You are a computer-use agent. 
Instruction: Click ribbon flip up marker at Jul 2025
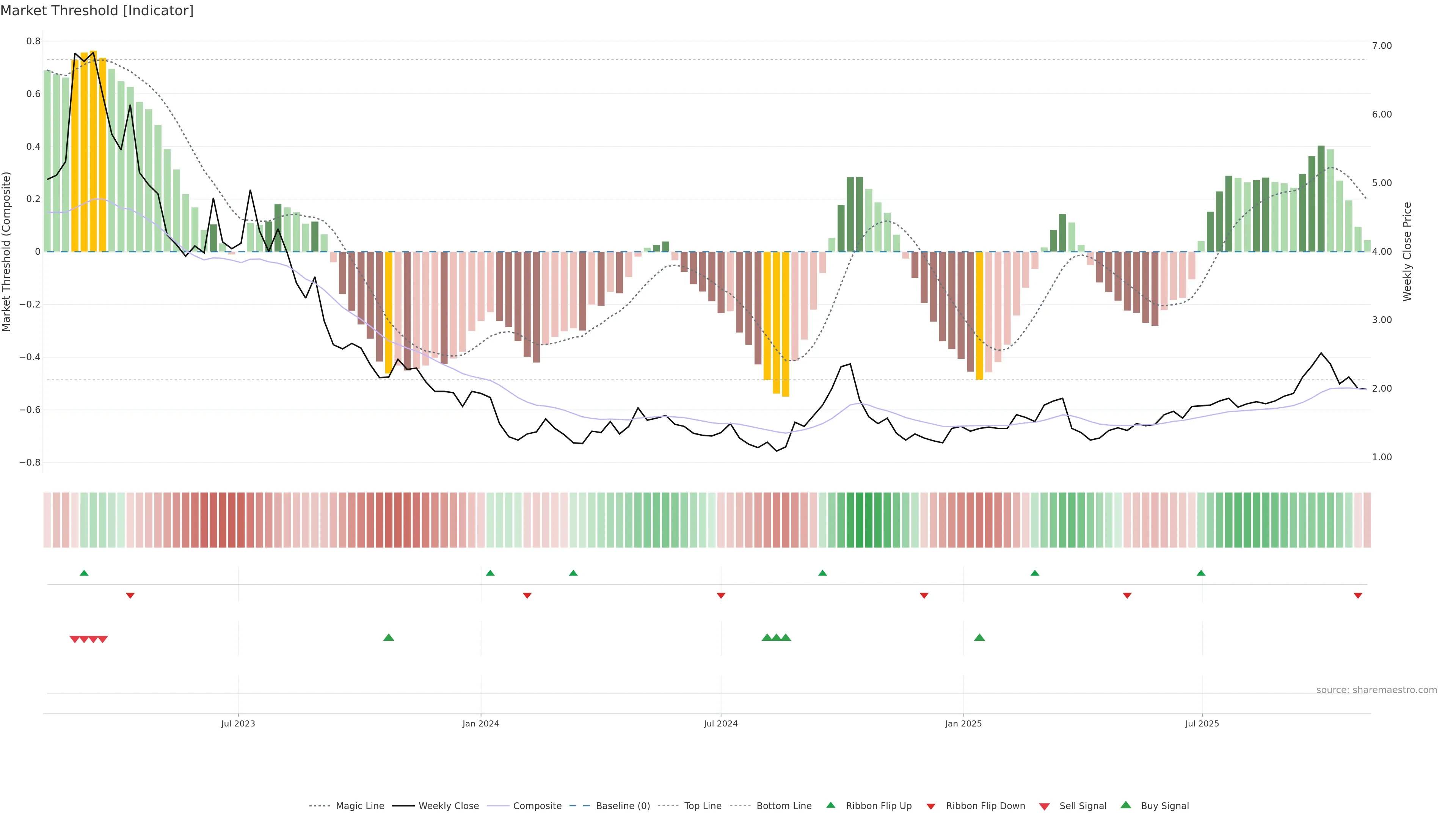click(x=1201, y=573)
